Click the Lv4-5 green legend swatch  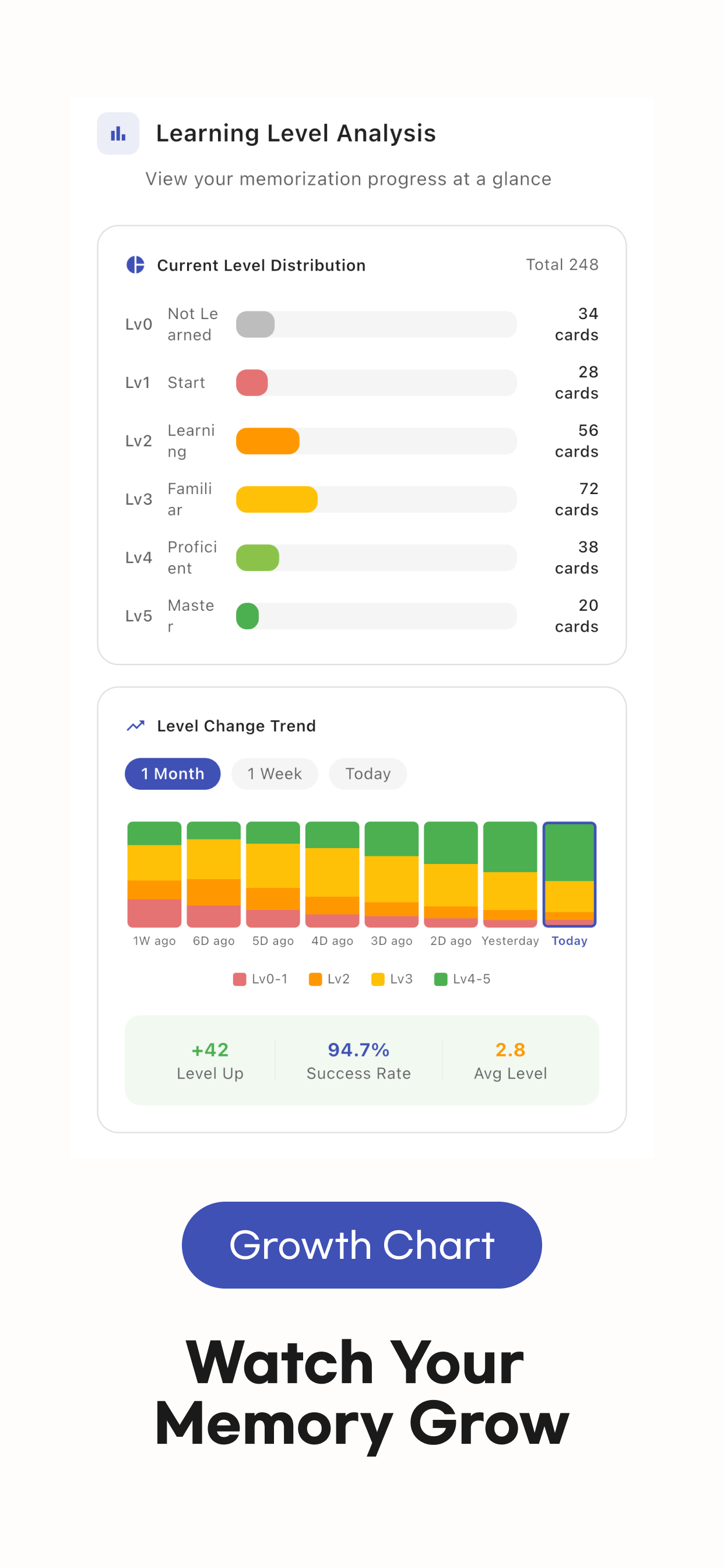pyautogui.click(x=441, y=979)
